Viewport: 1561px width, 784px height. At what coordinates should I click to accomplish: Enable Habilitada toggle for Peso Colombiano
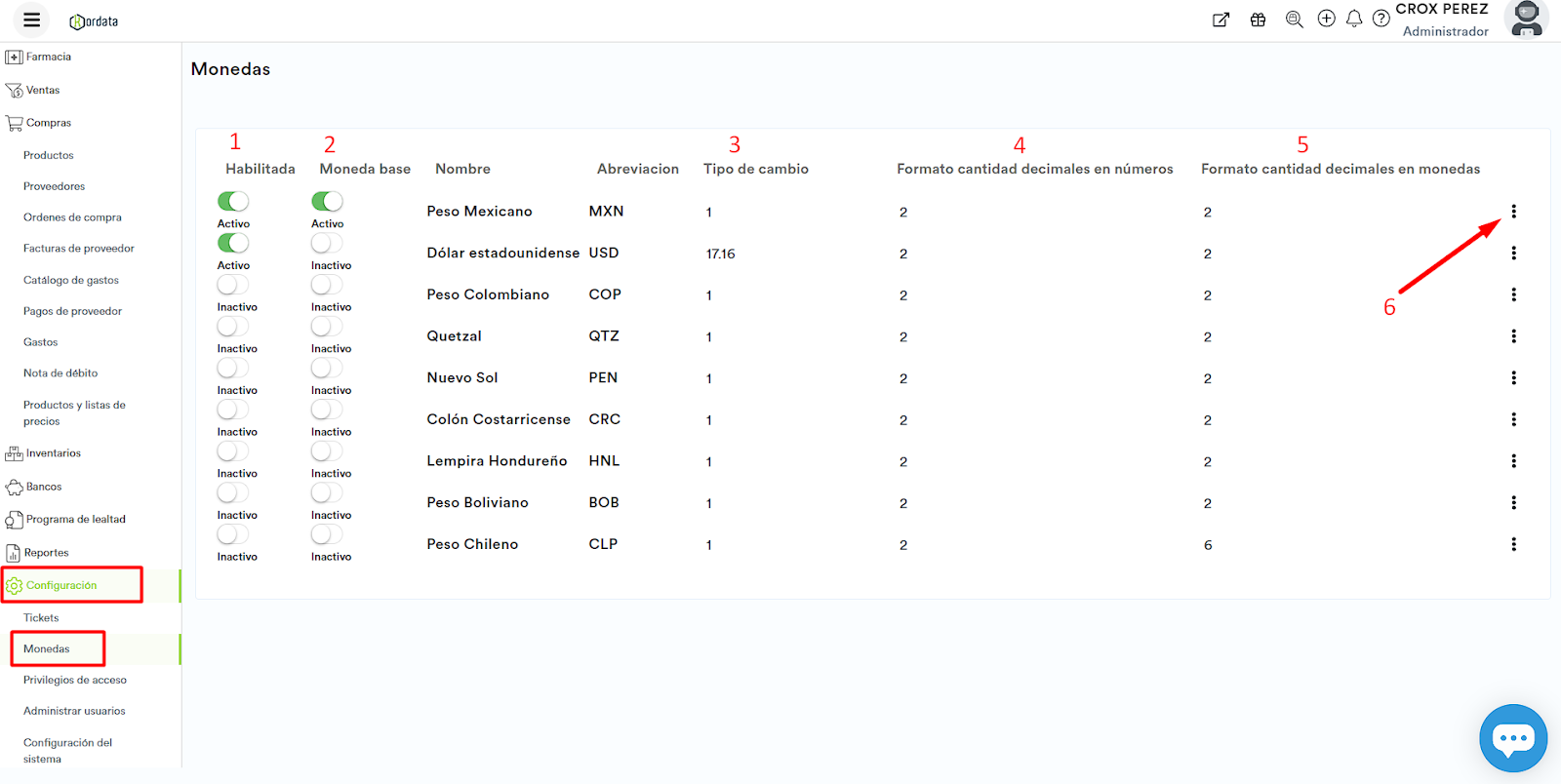pyautogui.click(x=233, y=285)
